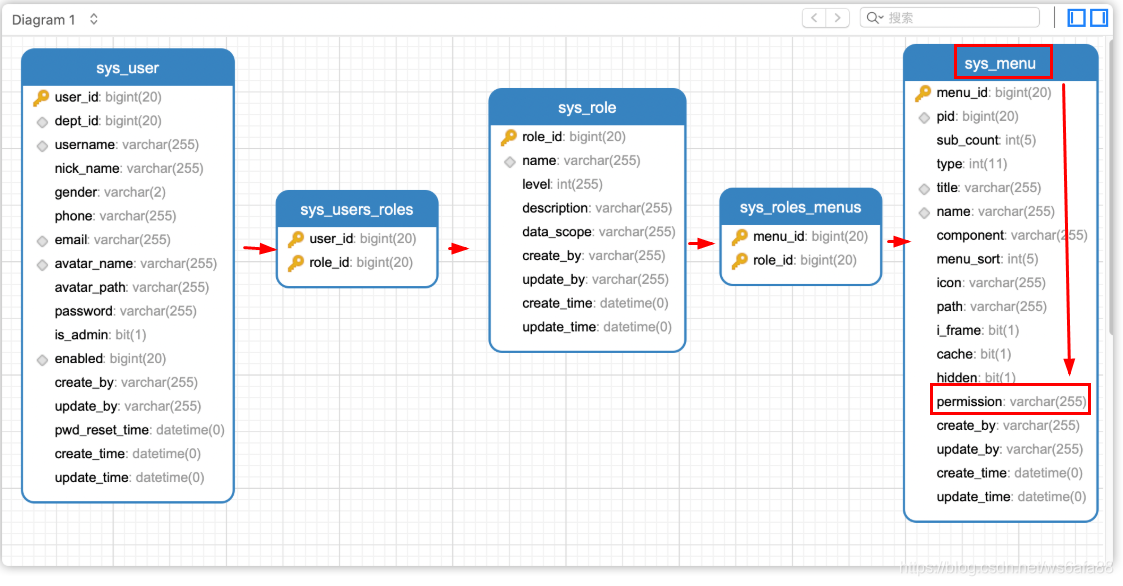Click the primary key icon of sys_menu menu_id
This screenshot has height=586, width=1123.
[923, 93]
